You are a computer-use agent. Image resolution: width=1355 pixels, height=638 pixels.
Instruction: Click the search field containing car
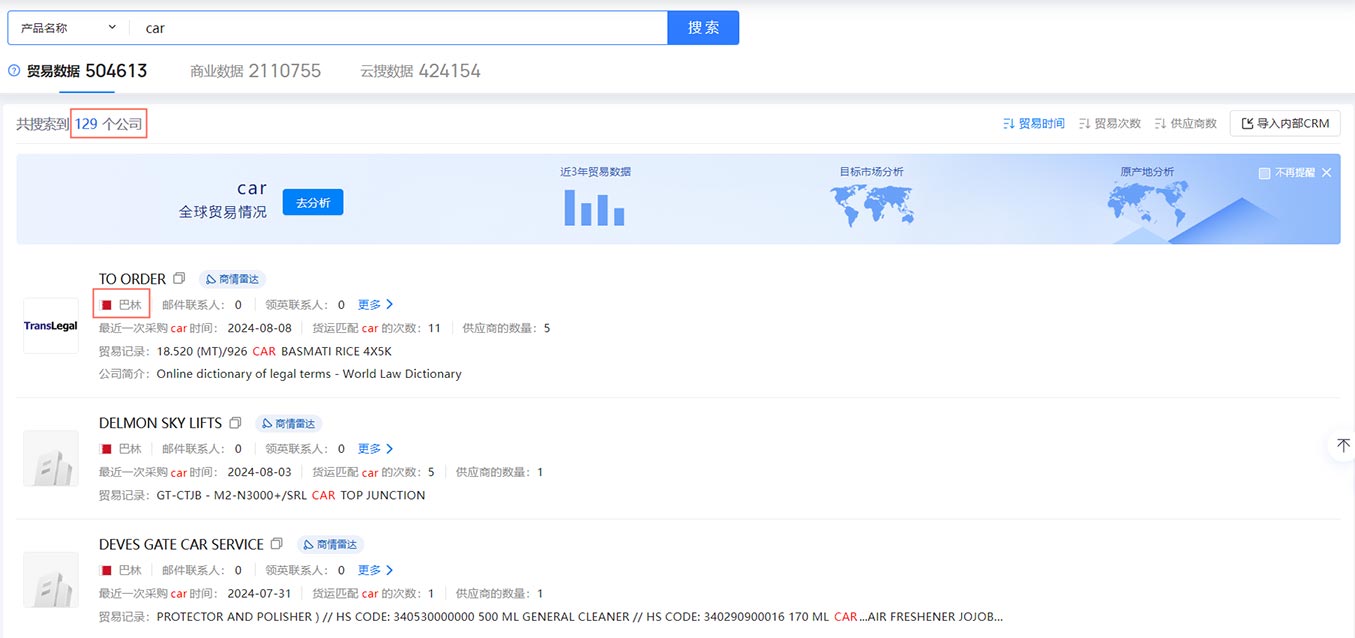[400, 28]
